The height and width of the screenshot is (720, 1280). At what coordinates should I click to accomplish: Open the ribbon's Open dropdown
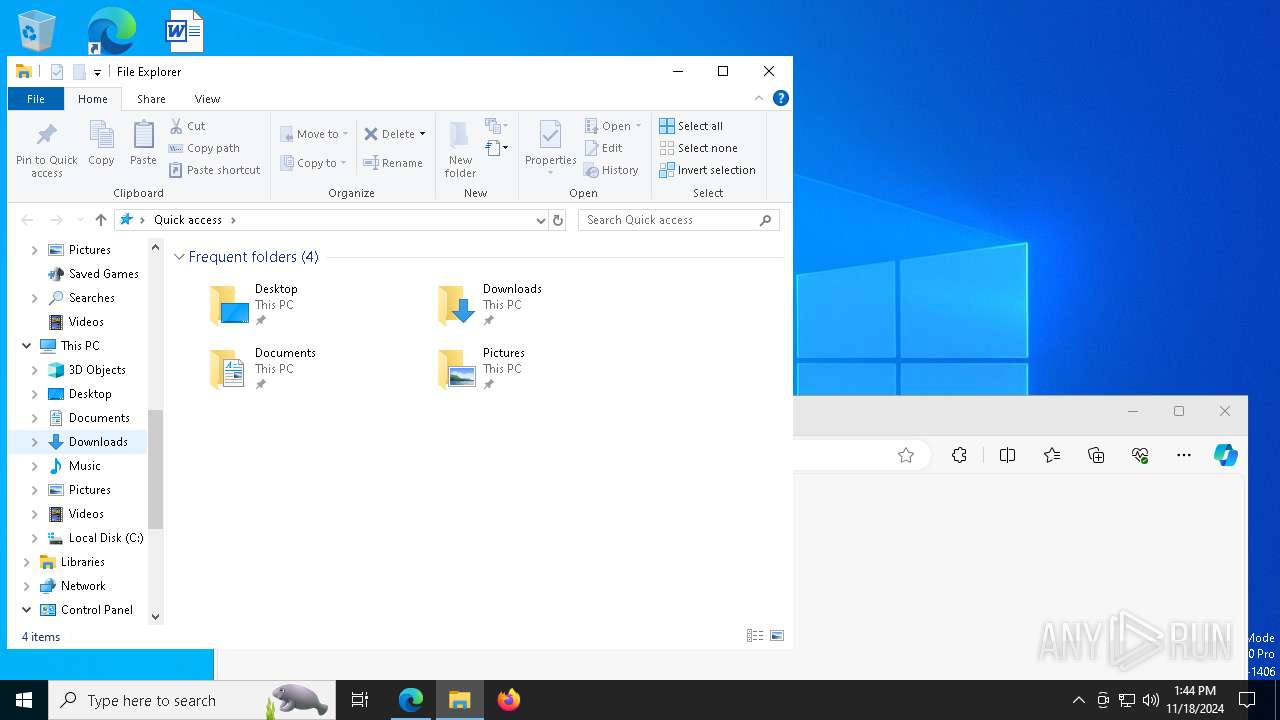point(612,126)
